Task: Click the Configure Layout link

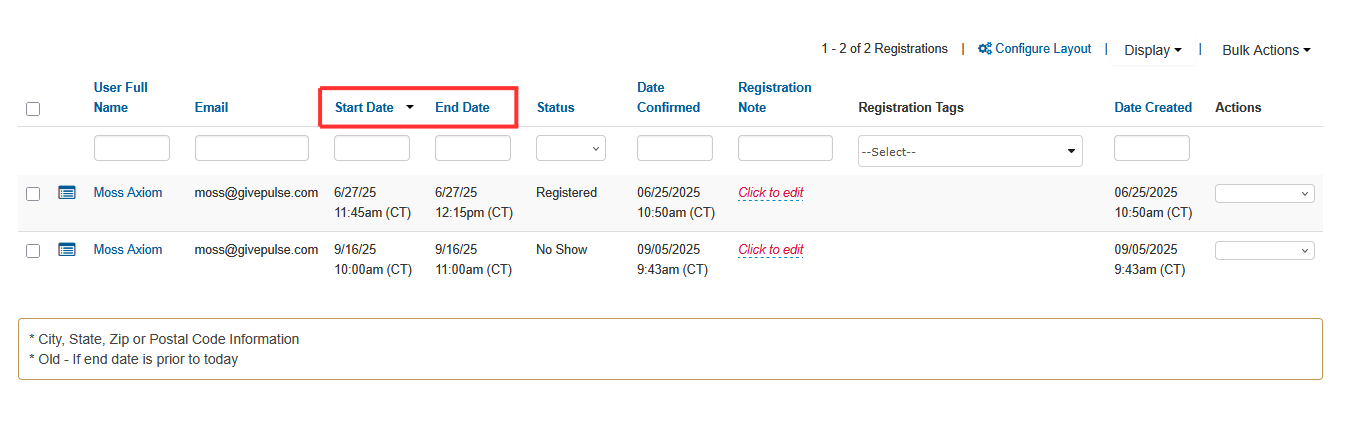Action: tap(1043, 49)
